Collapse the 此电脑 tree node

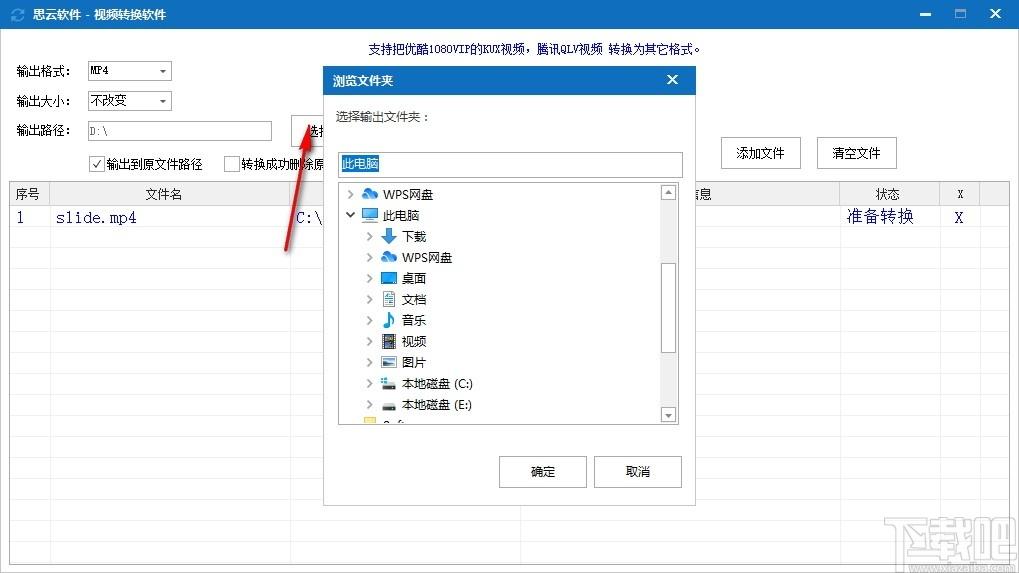(x=350, y=214)
